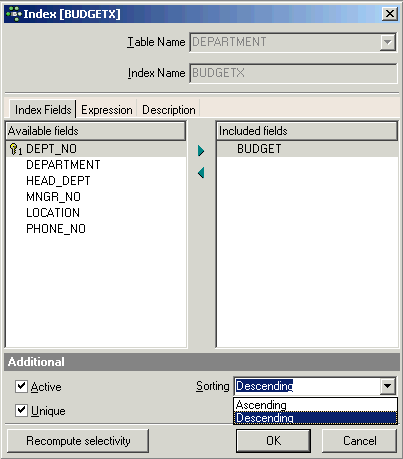
Task: Click the left arrow to remove field
Action: click(x=201, y=173)
